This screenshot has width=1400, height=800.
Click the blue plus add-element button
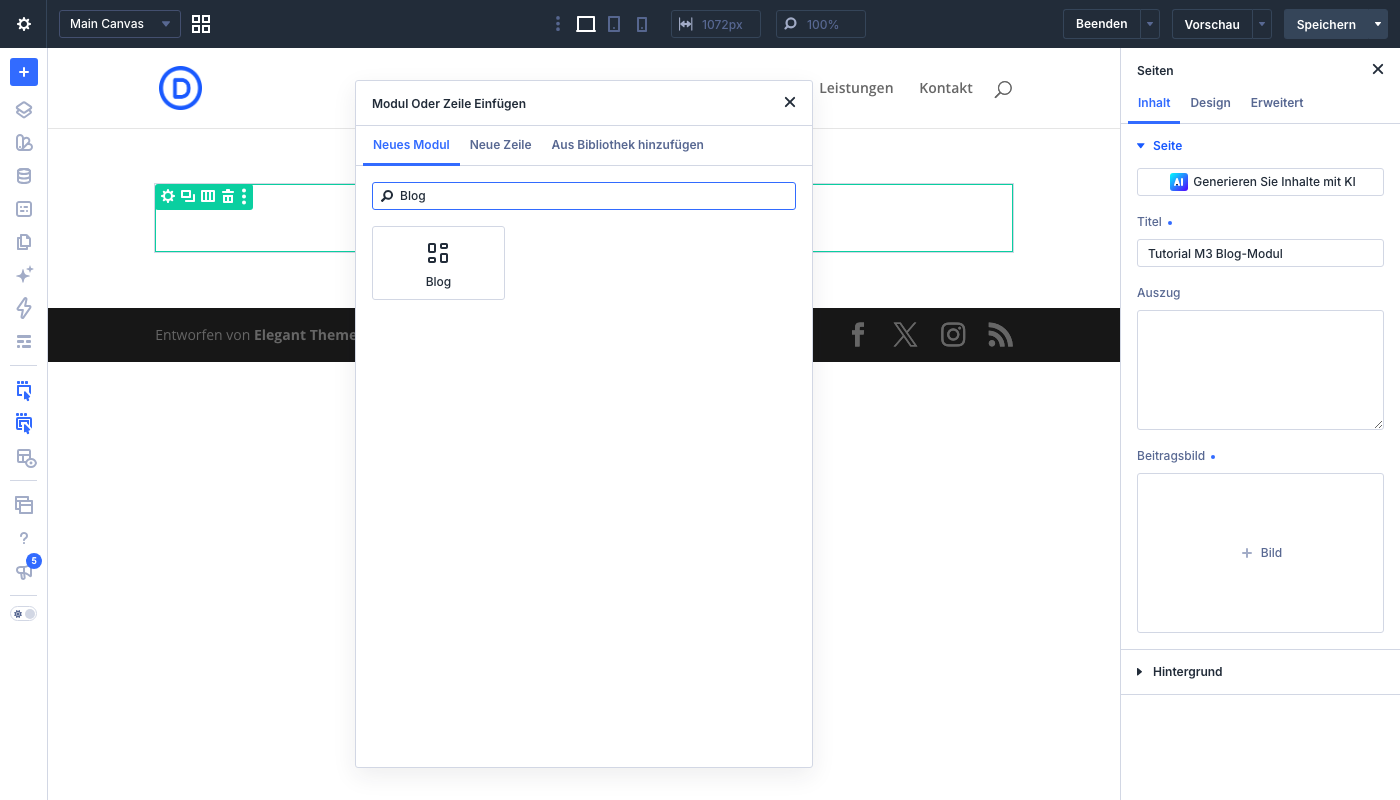[x=24, y=72]
